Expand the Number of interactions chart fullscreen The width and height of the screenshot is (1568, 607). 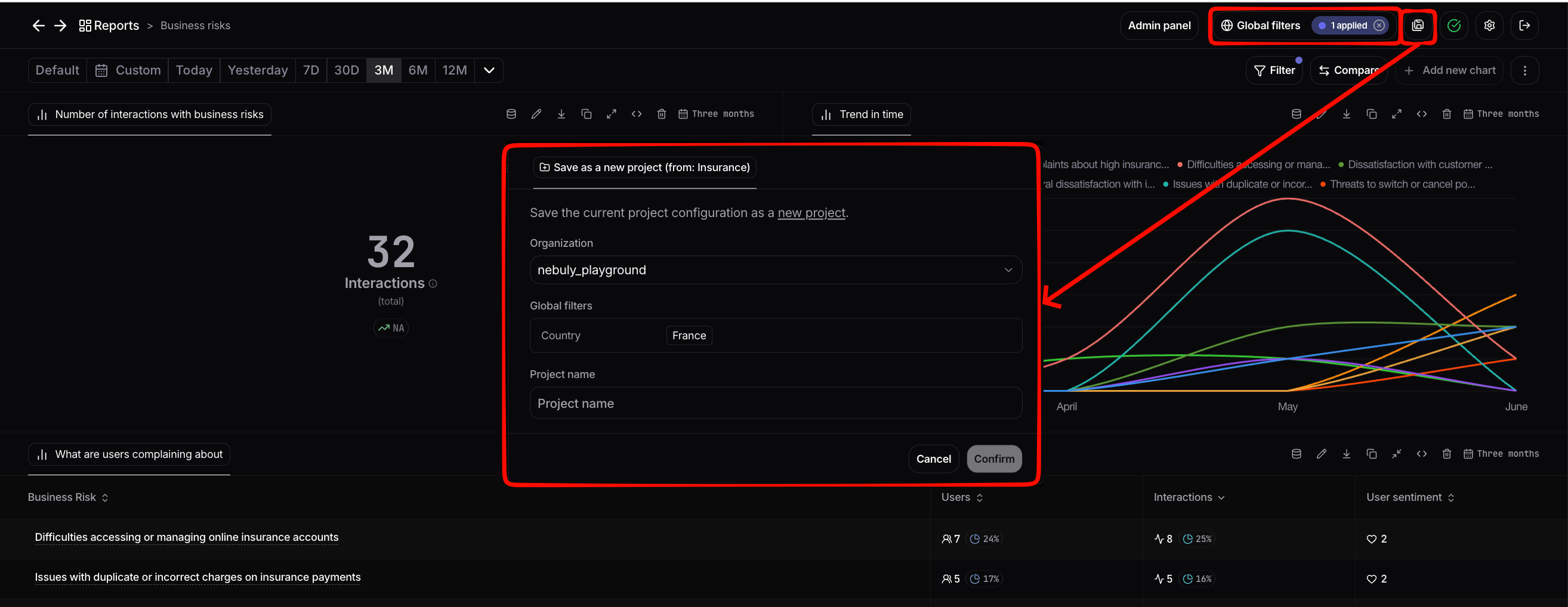611,114
